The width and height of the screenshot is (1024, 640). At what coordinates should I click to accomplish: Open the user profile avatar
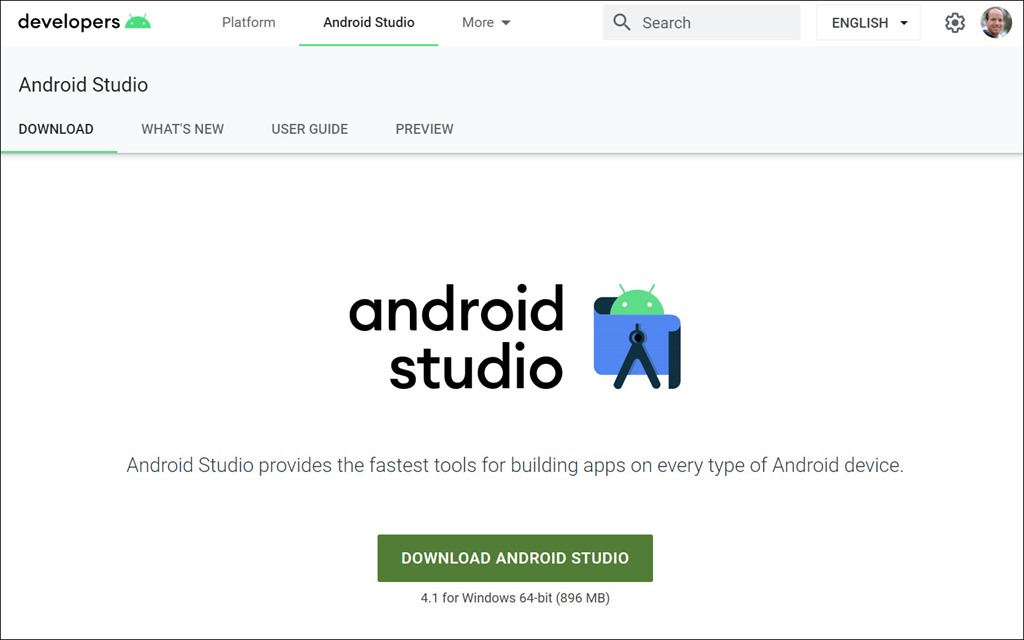pyautogui.click(x=996, y=23)
